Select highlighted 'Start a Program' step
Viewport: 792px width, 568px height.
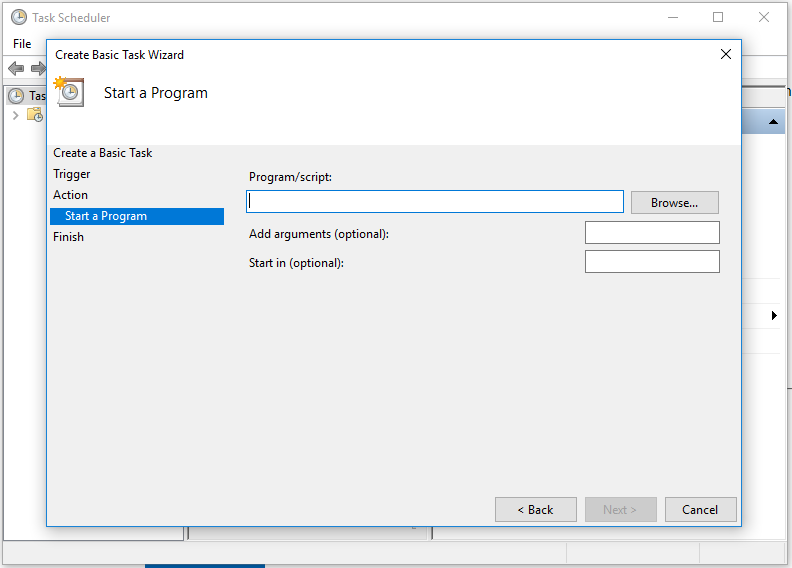coord(137,216)
